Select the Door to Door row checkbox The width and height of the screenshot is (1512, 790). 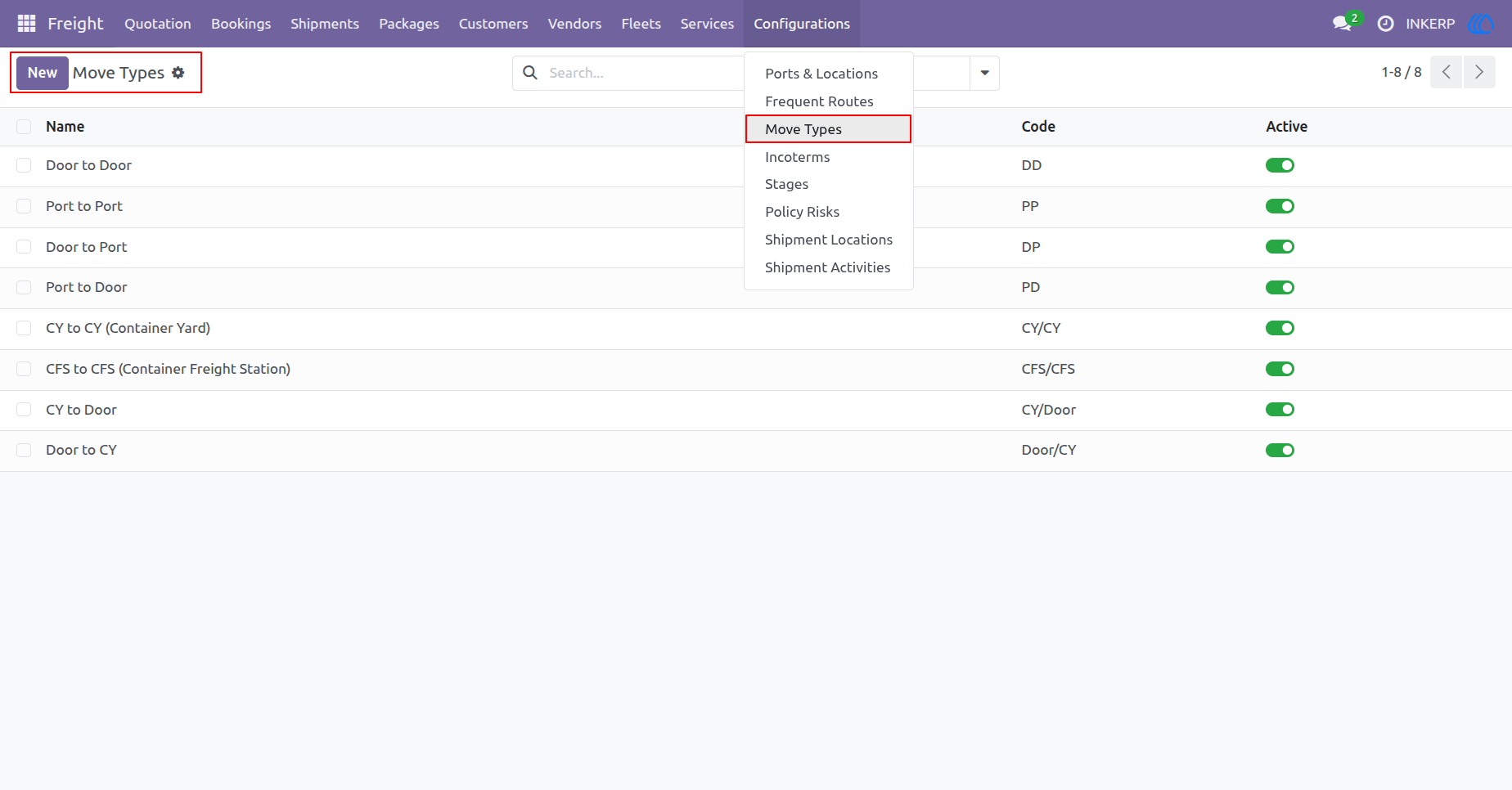[24, 165]
